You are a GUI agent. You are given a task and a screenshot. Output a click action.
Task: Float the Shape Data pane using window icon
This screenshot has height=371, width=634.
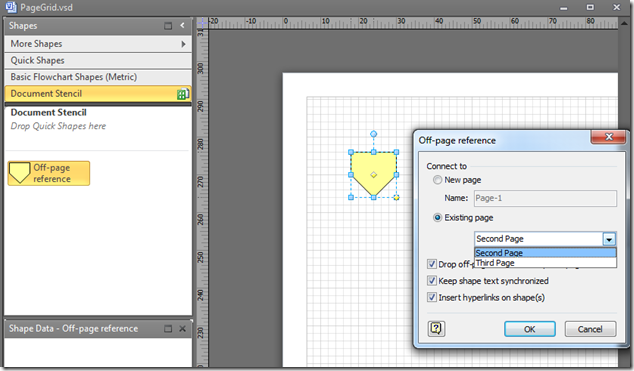168,329
